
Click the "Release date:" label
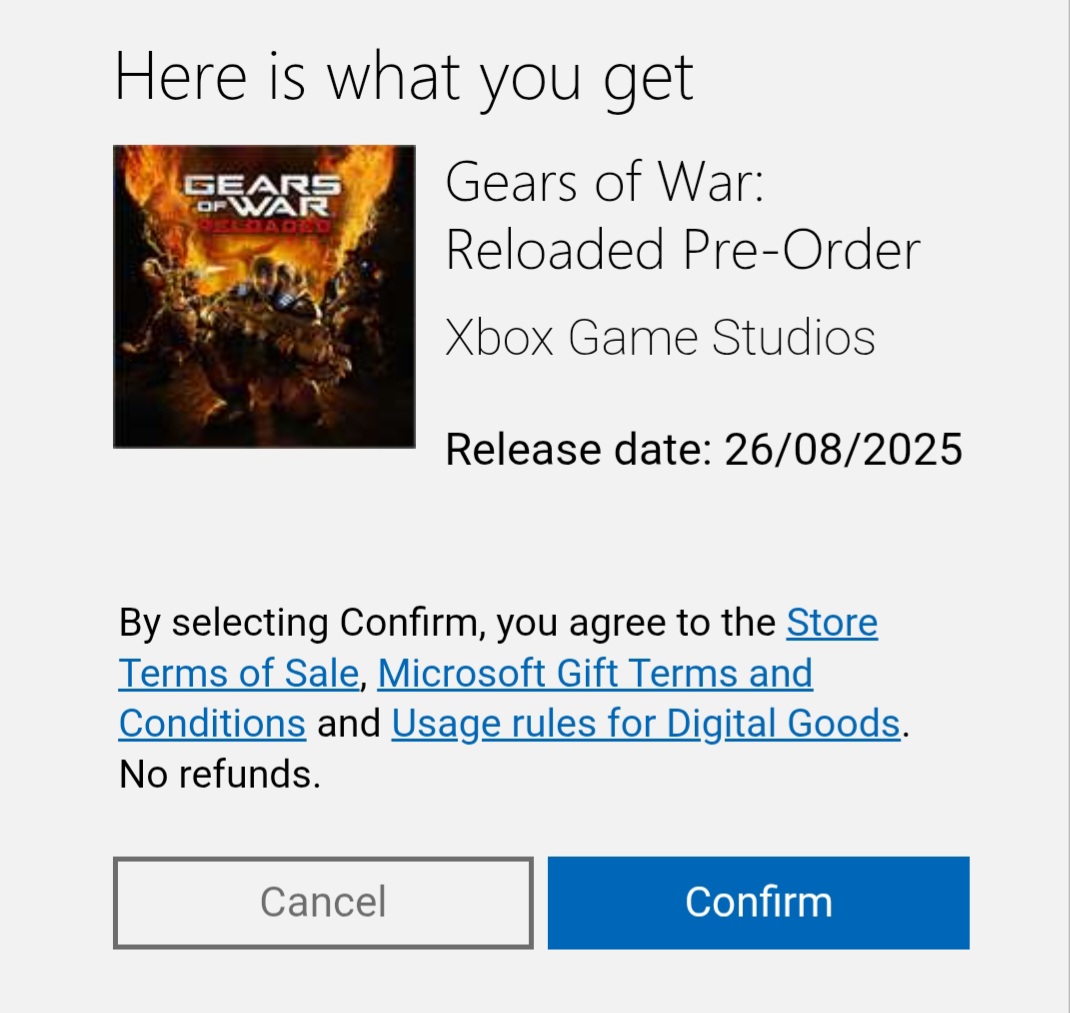578,450
